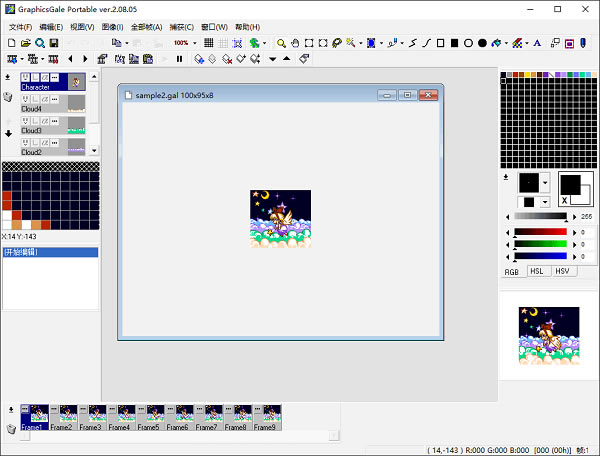Pick the filled ellipse drawing tool

coord(482,43)
